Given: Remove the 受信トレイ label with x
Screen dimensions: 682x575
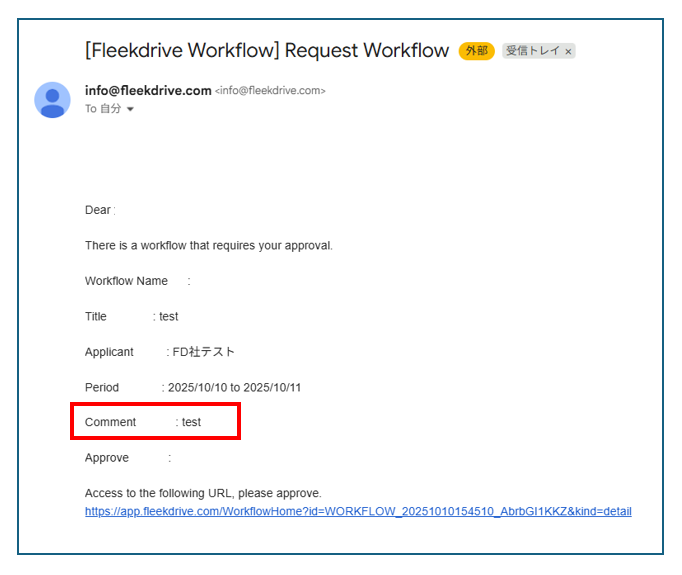Looking at the screenshot, I should [x=568, y=51].
